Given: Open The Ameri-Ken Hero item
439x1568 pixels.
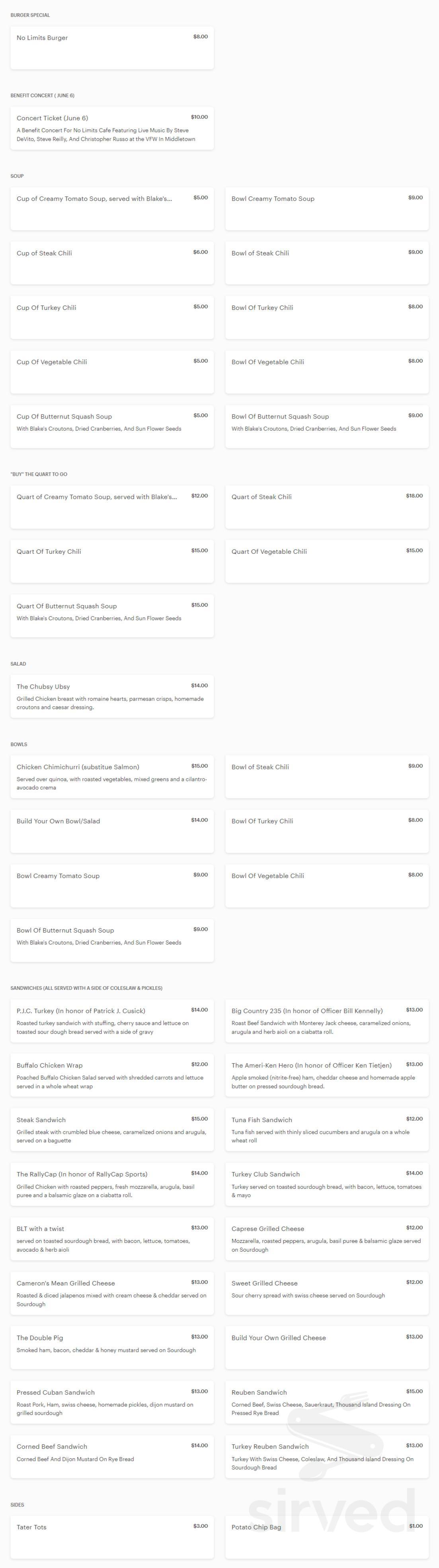Looking at the screenshot, I should [x=326, y=1075].
